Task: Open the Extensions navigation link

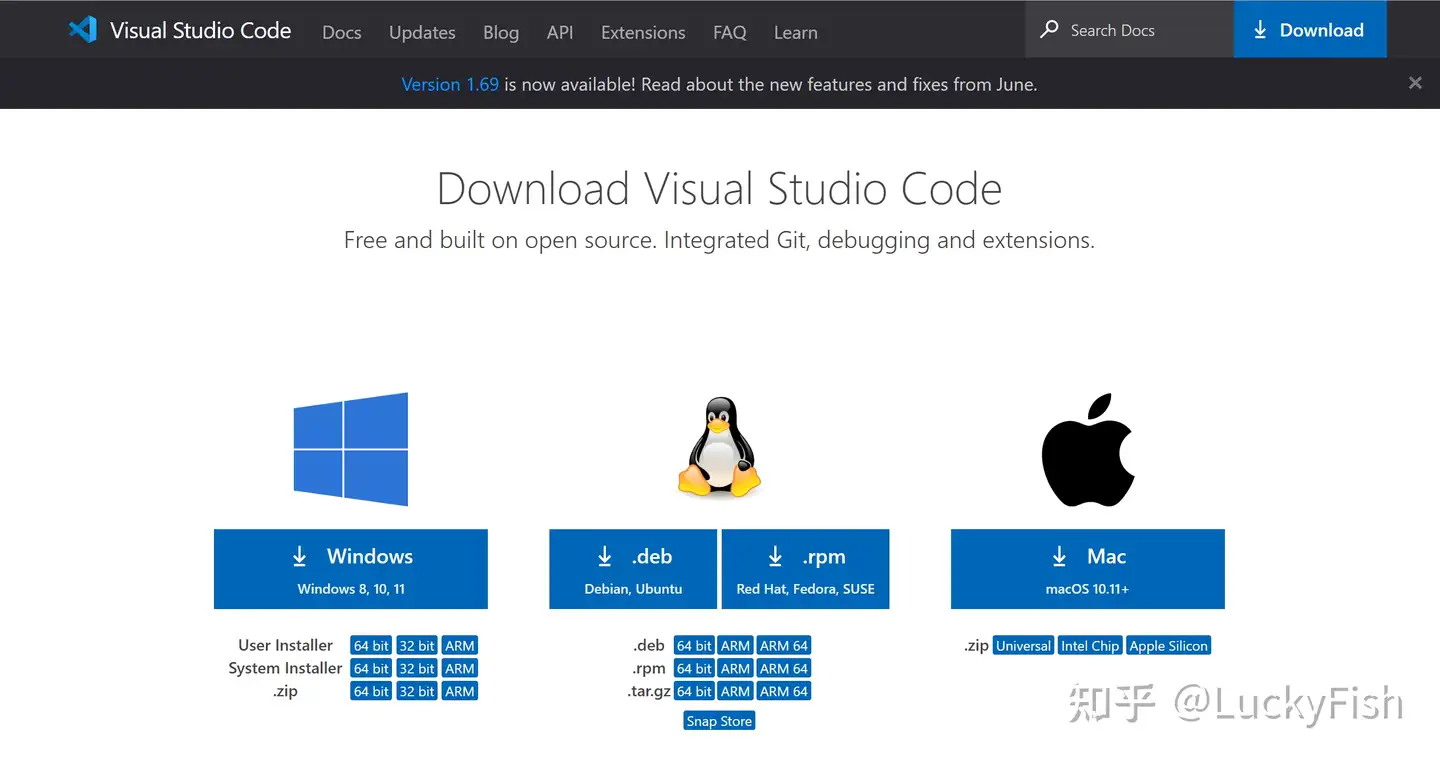Action: point(643,32)
